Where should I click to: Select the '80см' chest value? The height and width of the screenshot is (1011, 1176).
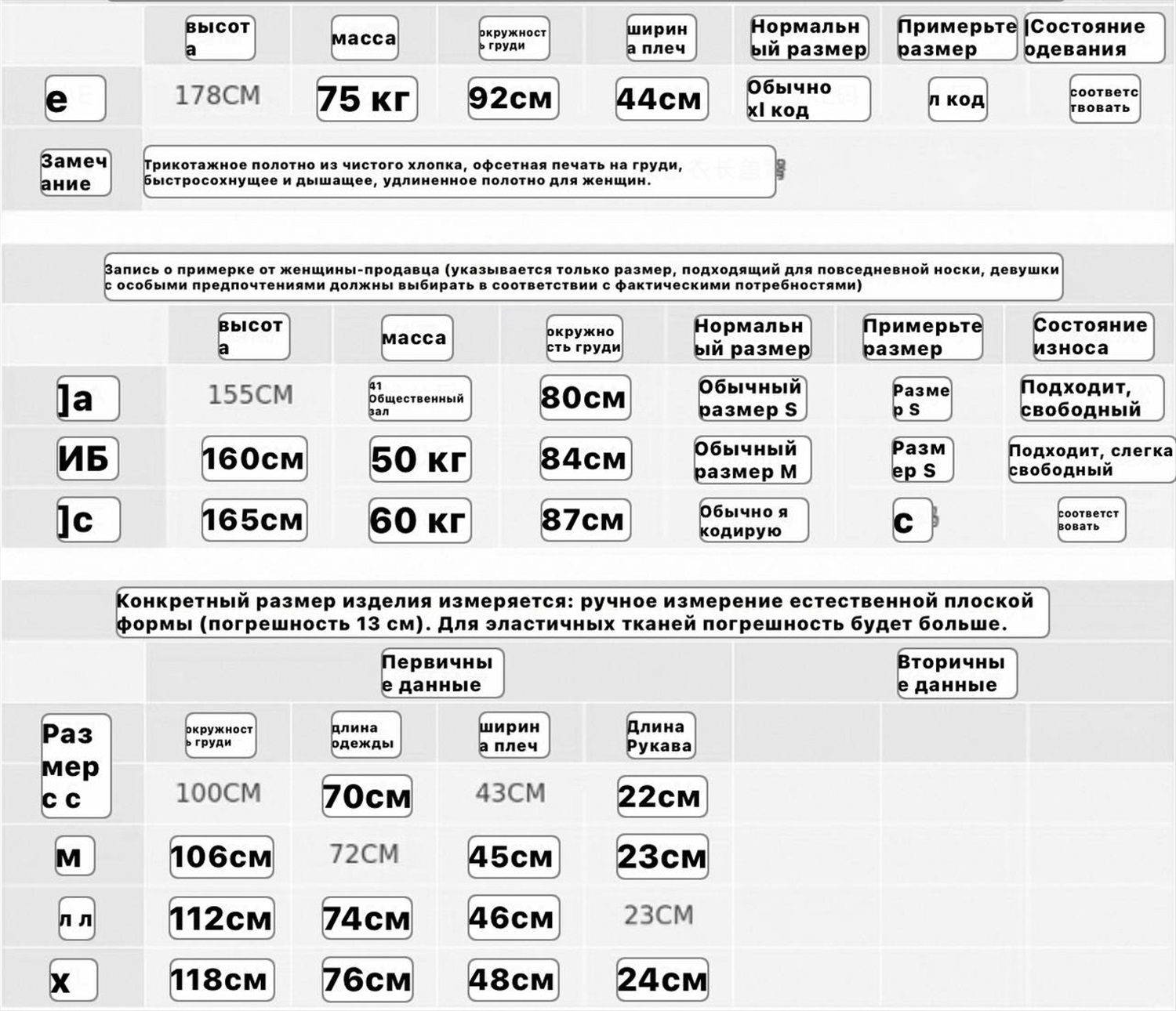(x=585, y=397)
